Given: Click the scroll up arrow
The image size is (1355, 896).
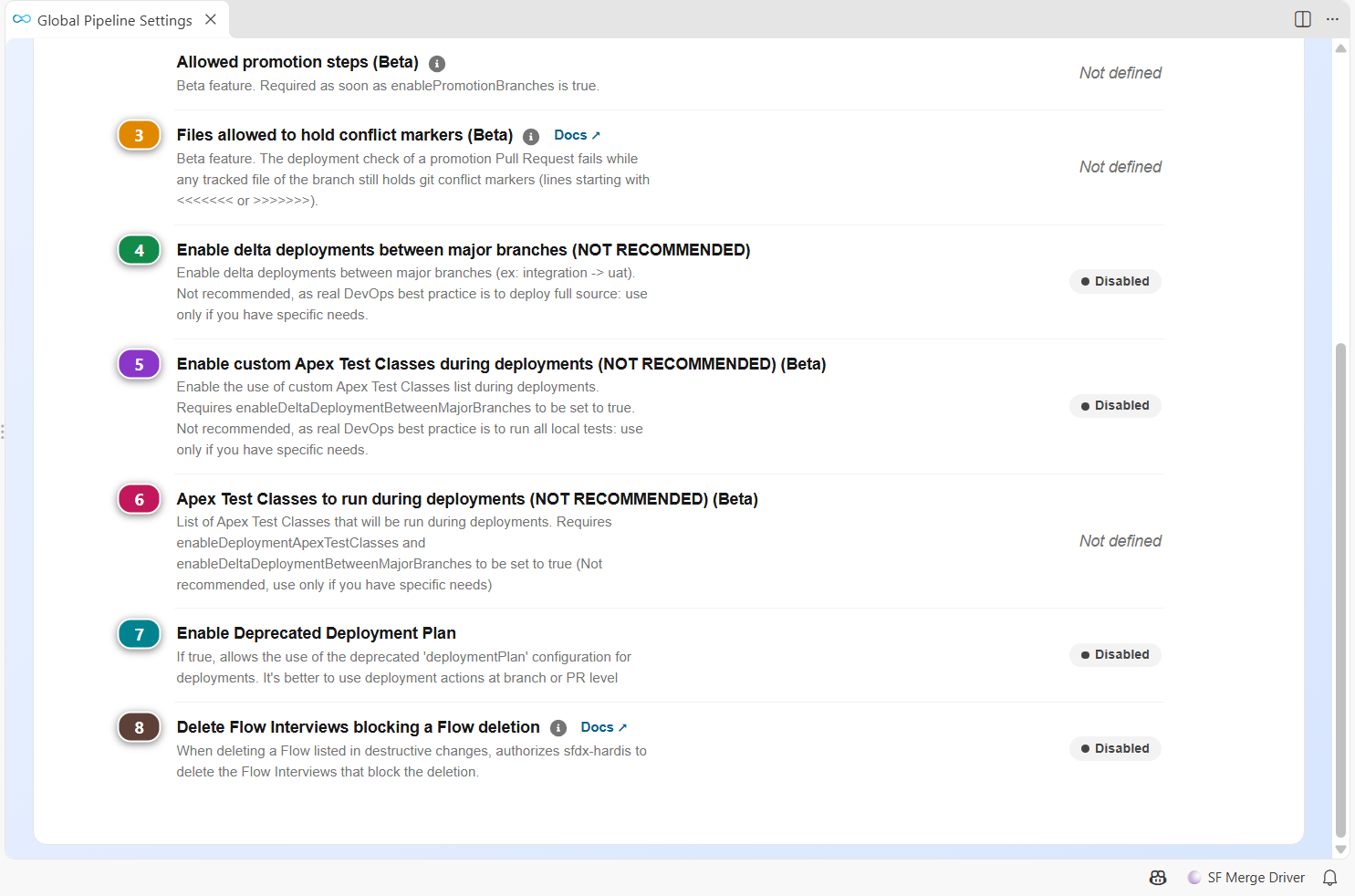Looking at the screenshot, I should (1340, 48).
